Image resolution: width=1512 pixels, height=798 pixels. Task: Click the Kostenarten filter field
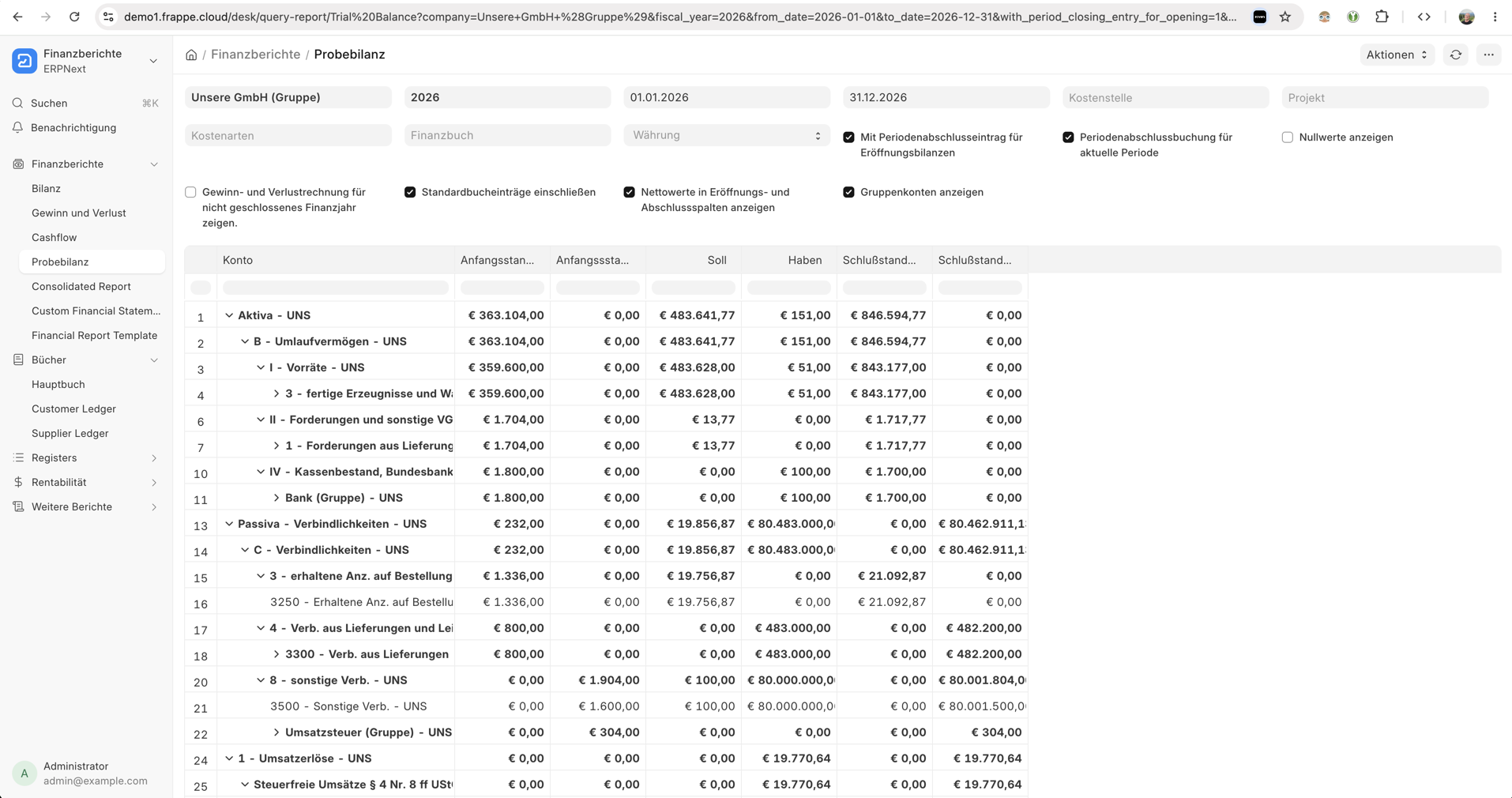point(288,135)
